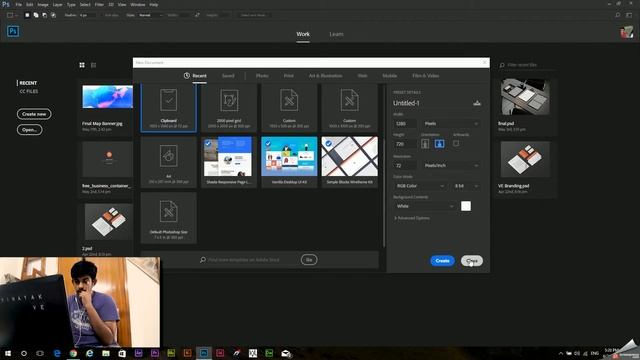Click the white background color swatch
Viewport: 640px width, 360px height.
466,206
